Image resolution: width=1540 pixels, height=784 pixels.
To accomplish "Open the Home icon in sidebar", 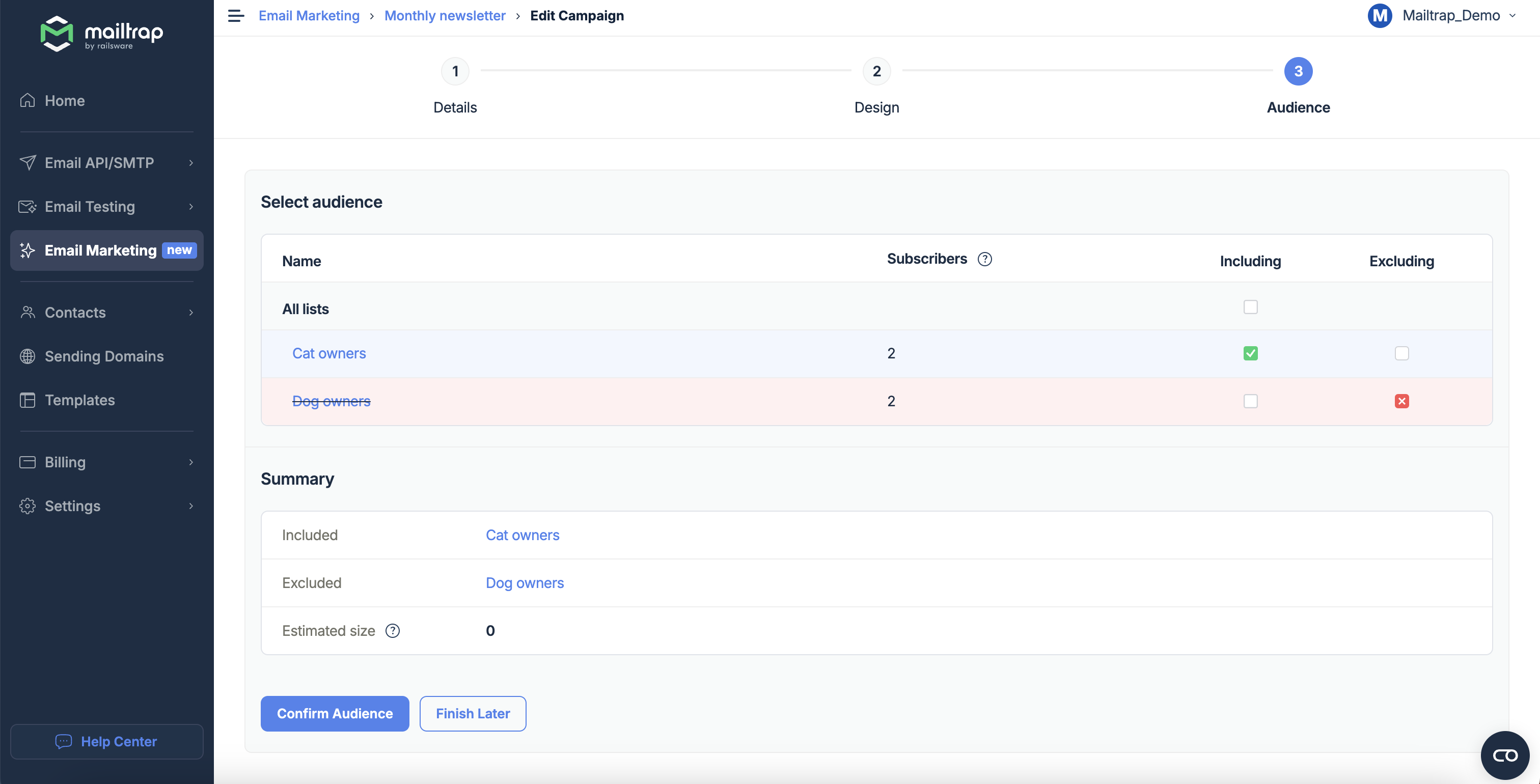I will click(x=28, y=100).
